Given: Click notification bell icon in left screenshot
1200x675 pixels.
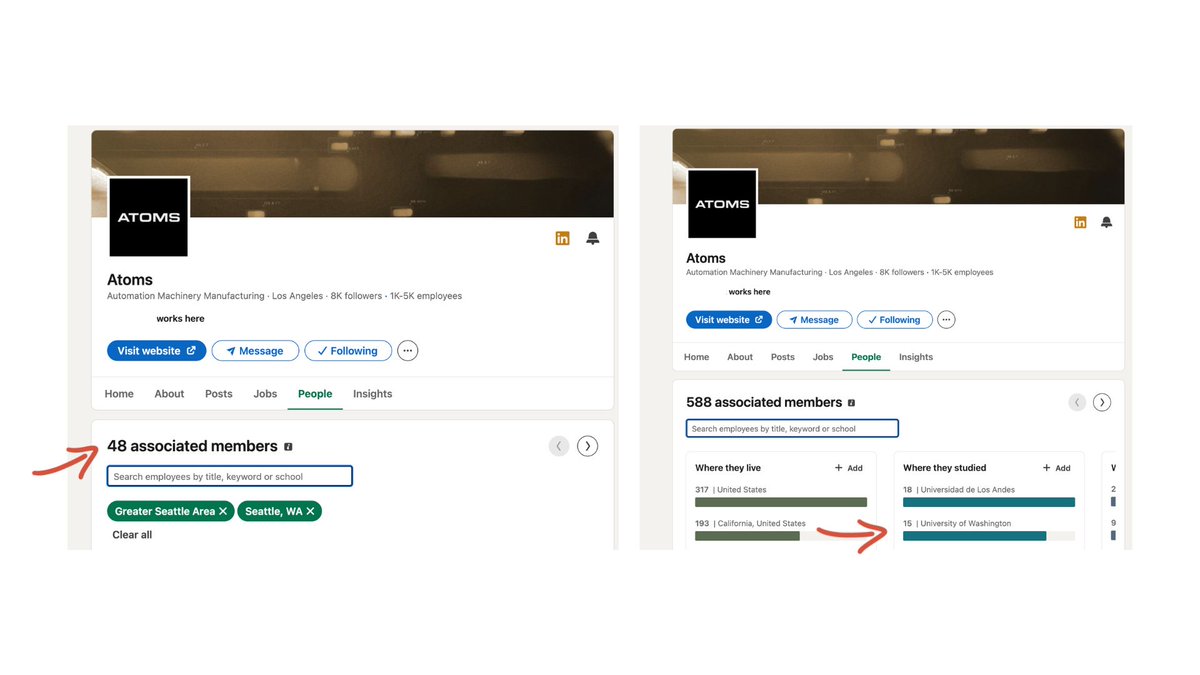Looking at the screenshot, I should [x=593, y=238].
